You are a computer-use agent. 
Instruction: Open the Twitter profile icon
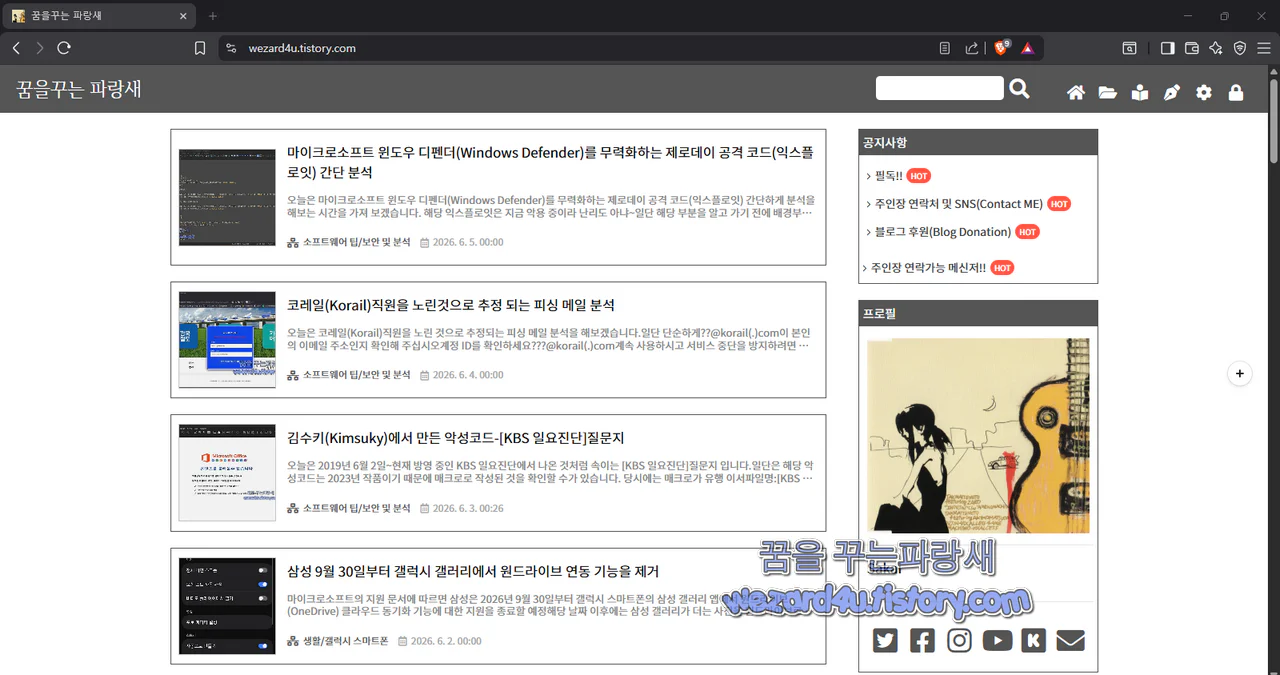(885, 640)
